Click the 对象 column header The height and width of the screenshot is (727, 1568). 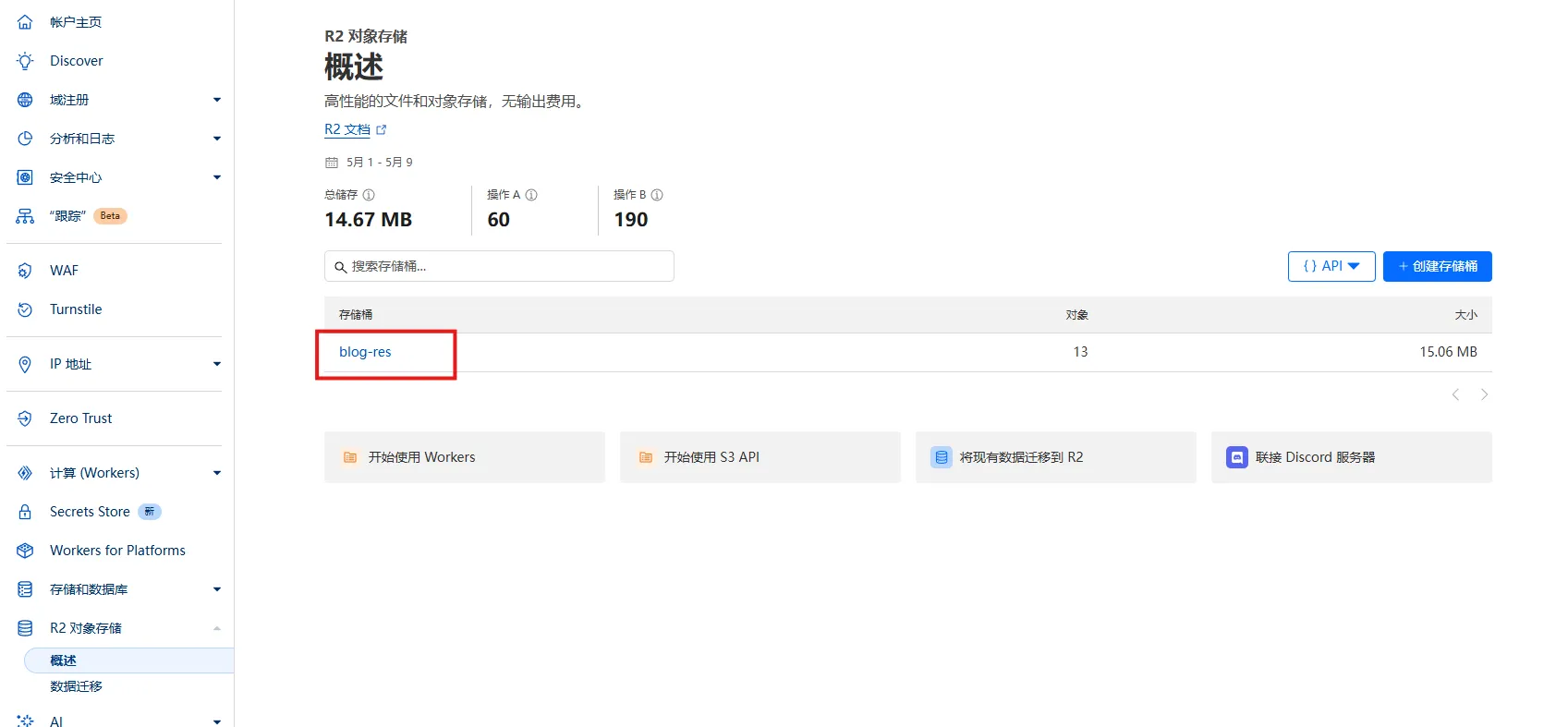click(x=1076, y=315)
